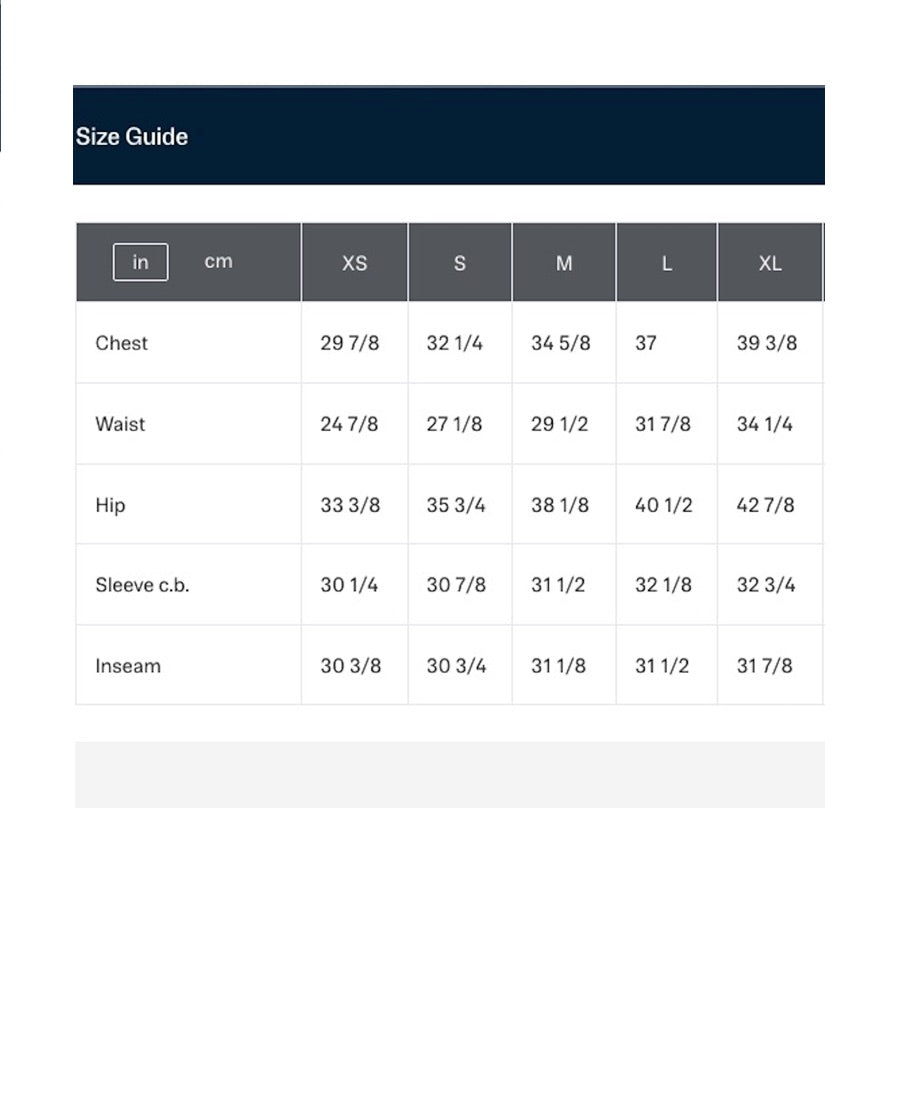The width and height of the screenshot is (900, 1100).
Task: Click the M waist value 29 1/2
Action: click(559, 424)
